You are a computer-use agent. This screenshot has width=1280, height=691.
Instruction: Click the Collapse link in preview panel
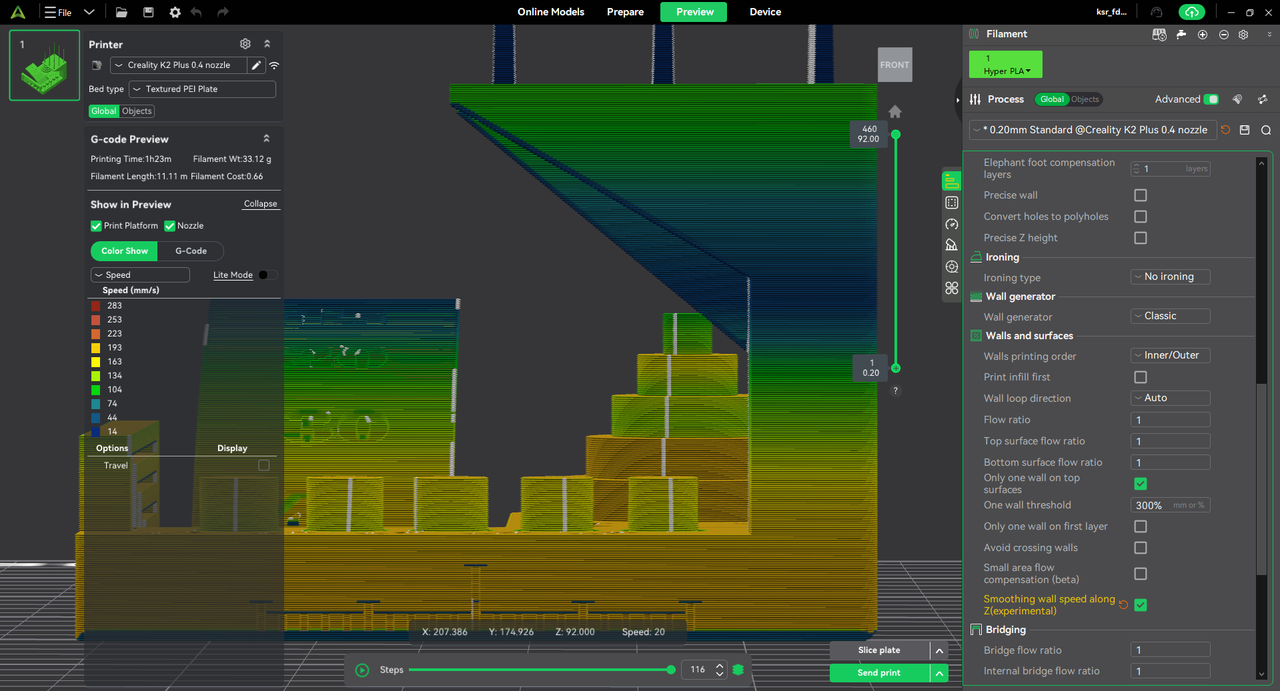[x=260, y=204]
